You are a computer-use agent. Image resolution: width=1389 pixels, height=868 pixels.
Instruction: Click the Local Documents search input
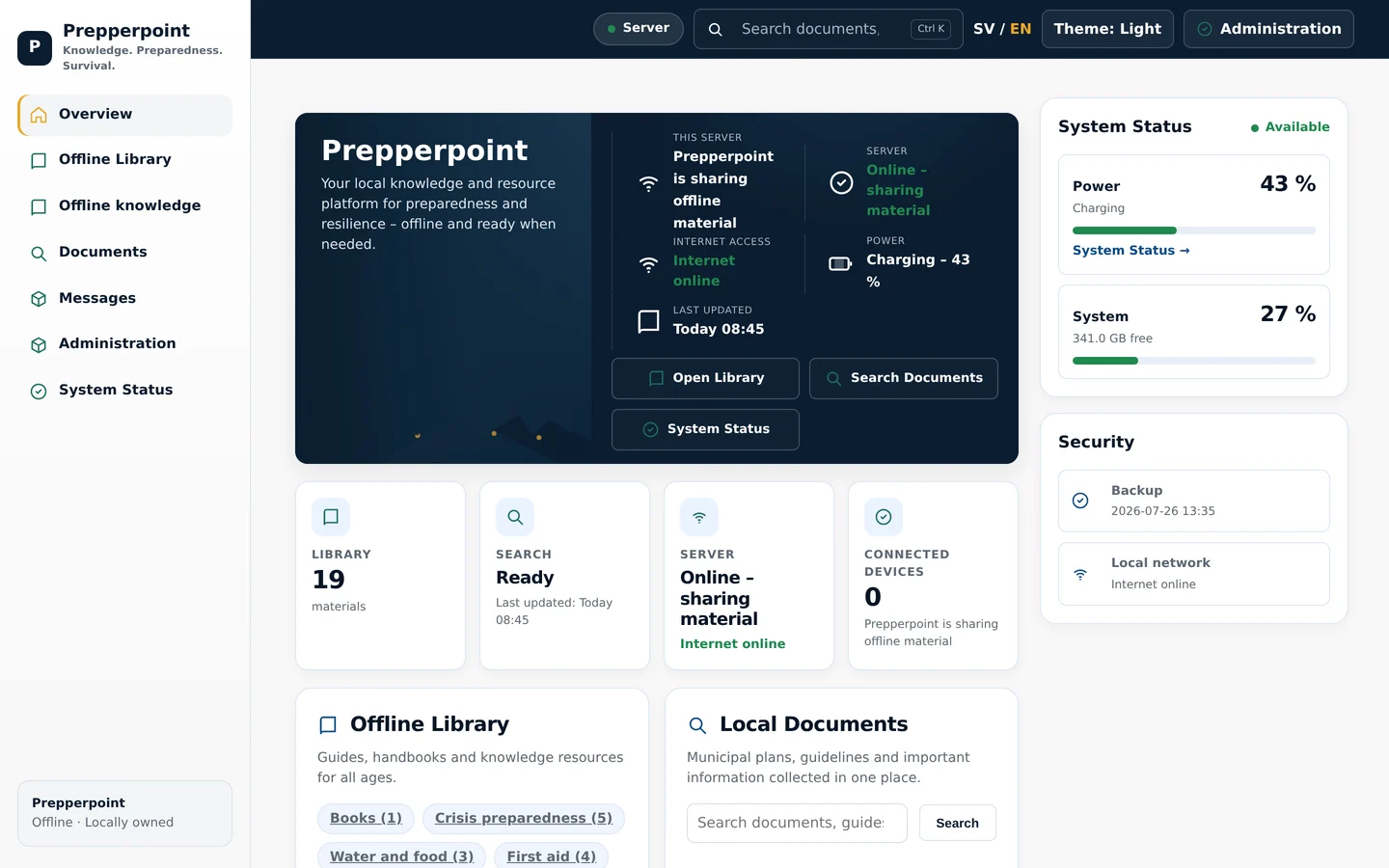point(797,823)
